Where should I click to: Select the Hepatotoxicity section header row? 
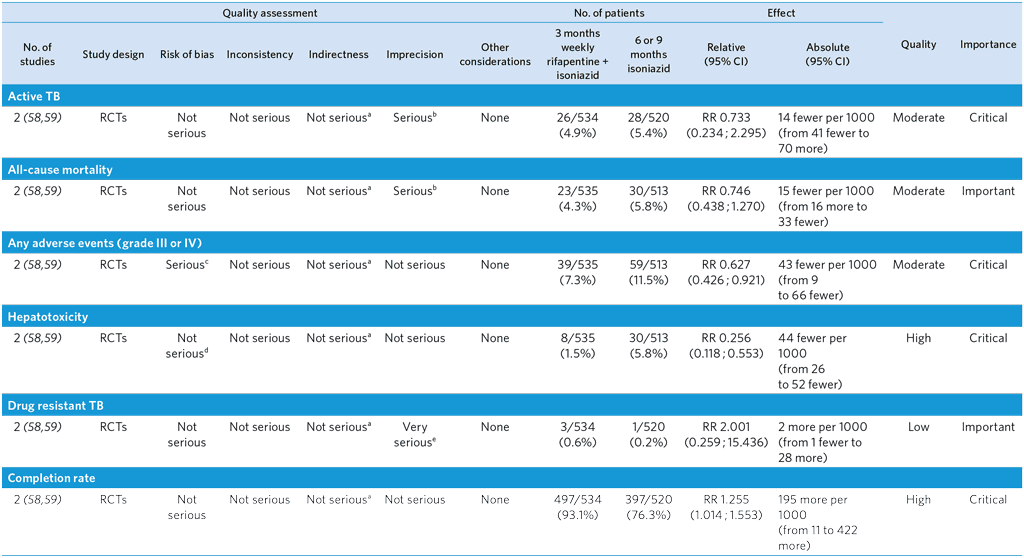47,316
